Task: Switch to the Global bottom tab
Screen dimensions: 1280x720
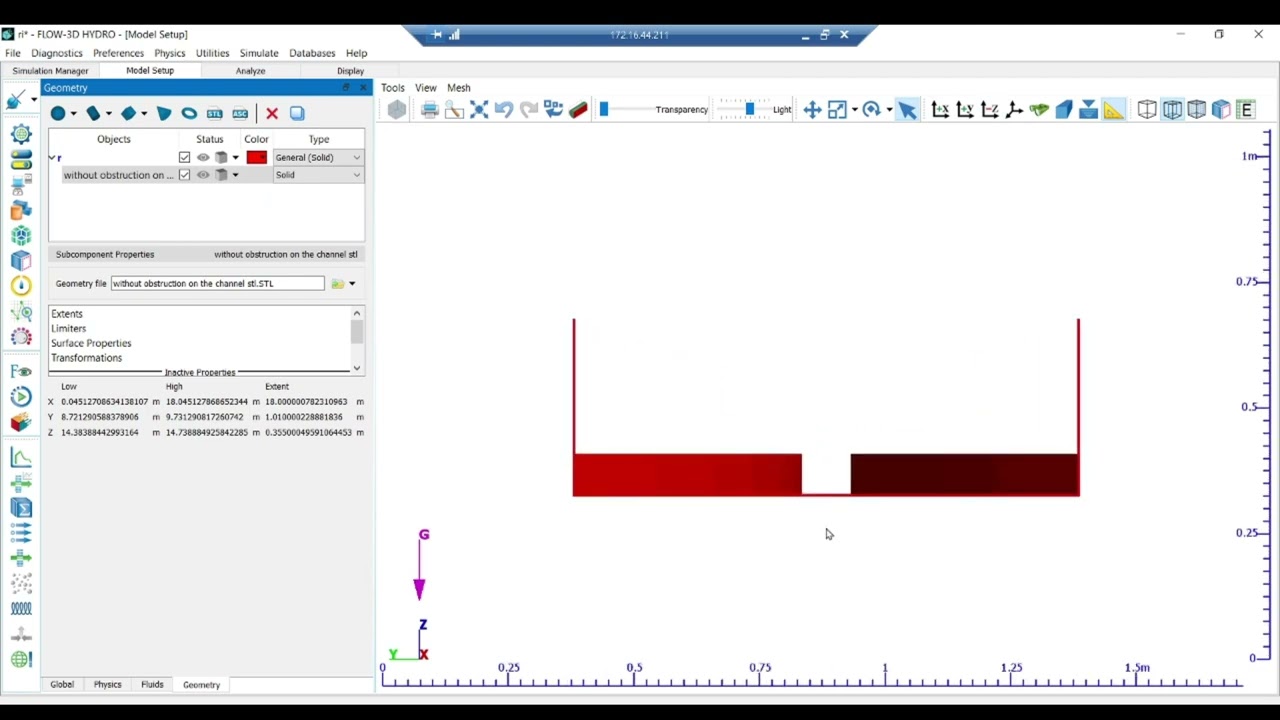Action: 62,685
